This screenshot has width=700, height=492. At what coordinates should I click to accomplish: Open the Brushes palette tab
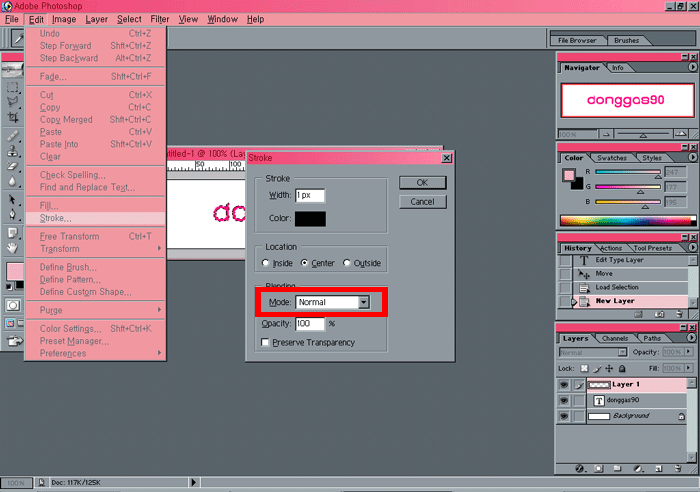click(626, 40)
